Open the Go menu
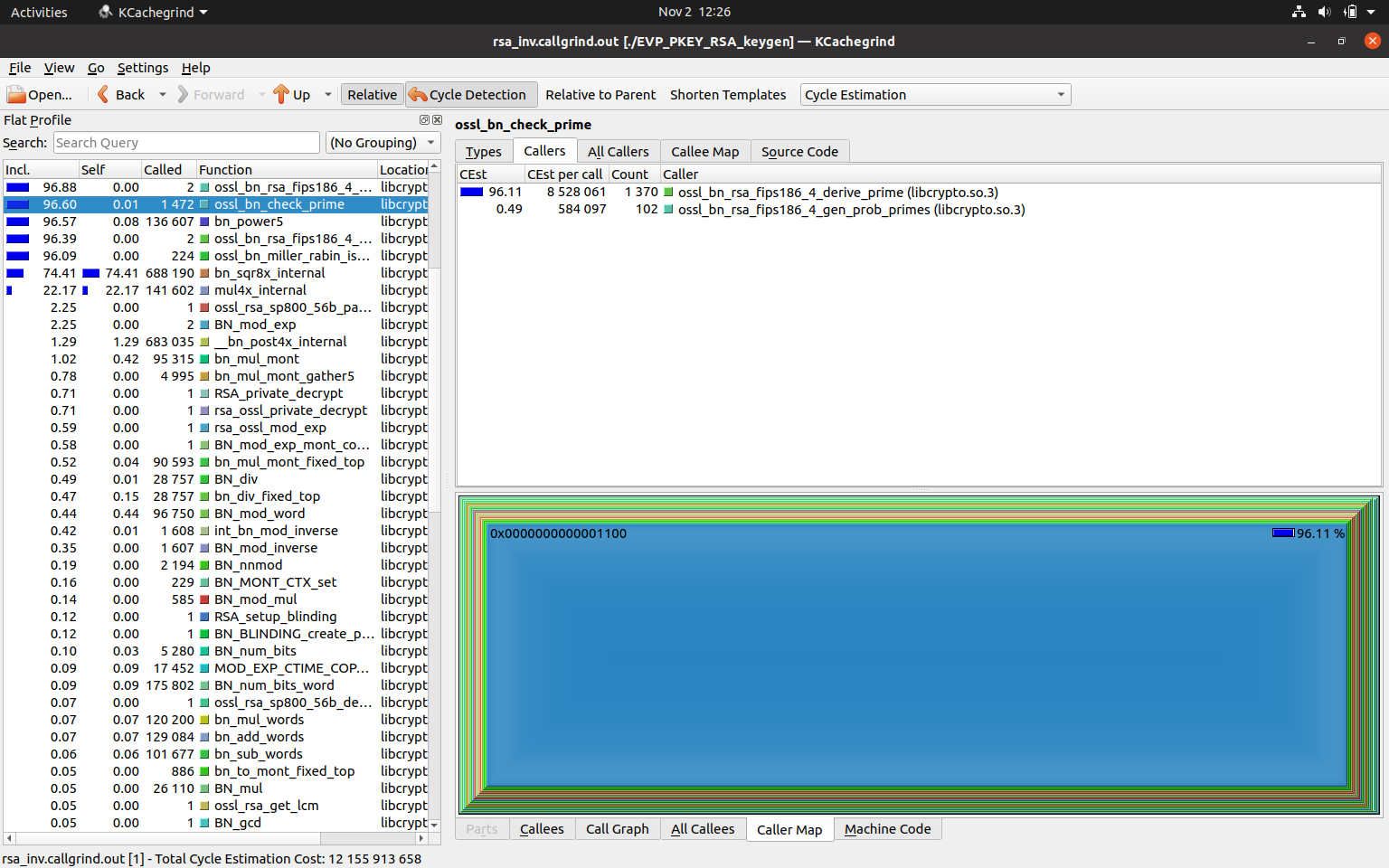The width and height of the screenshot is (1389, 868). click(x=96, y=68)
